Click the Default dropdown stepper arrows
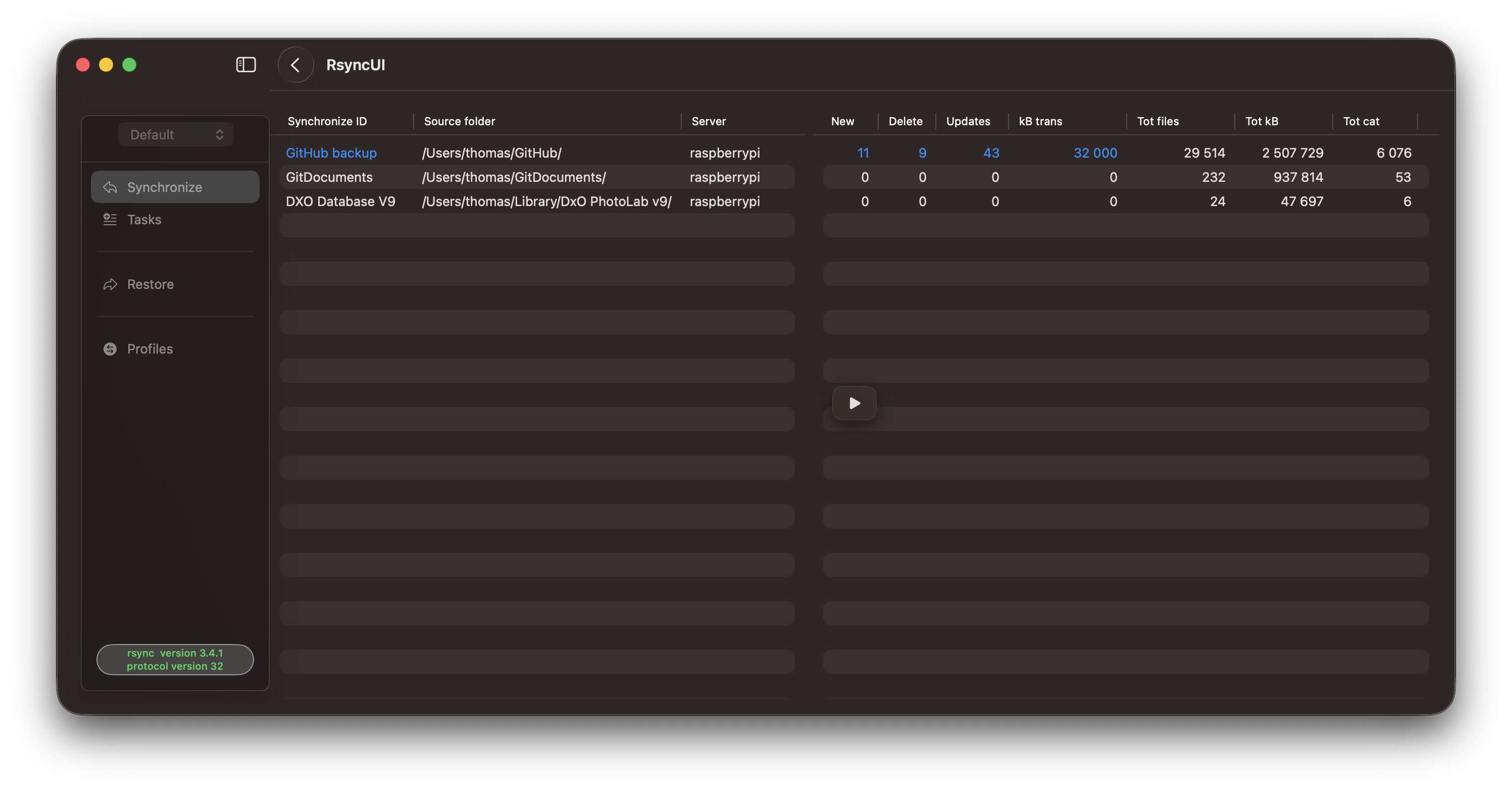This screenshot has height=790, width=1512. tap(220, 134)
